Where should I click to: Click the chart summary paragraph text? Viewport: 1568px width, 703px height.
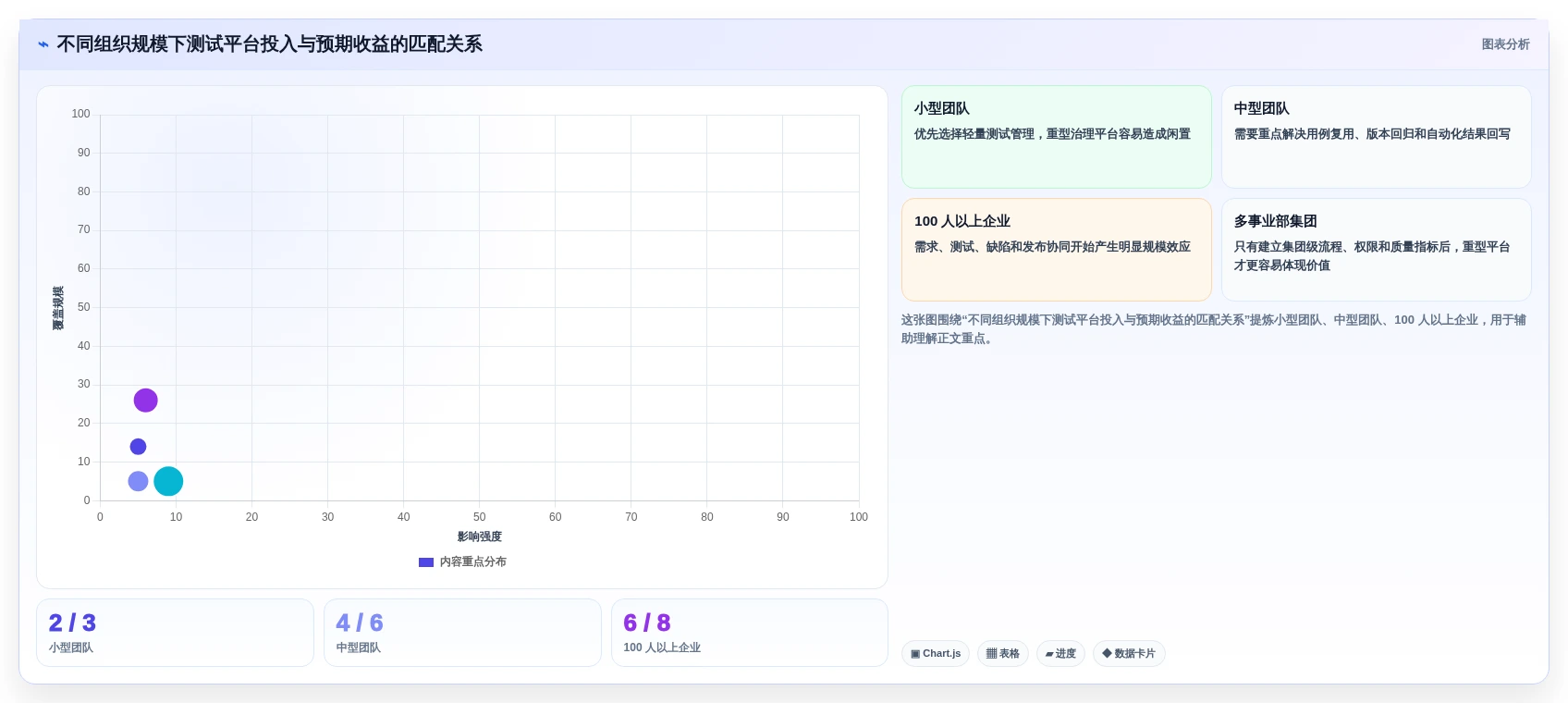(x=1214, y=329)
